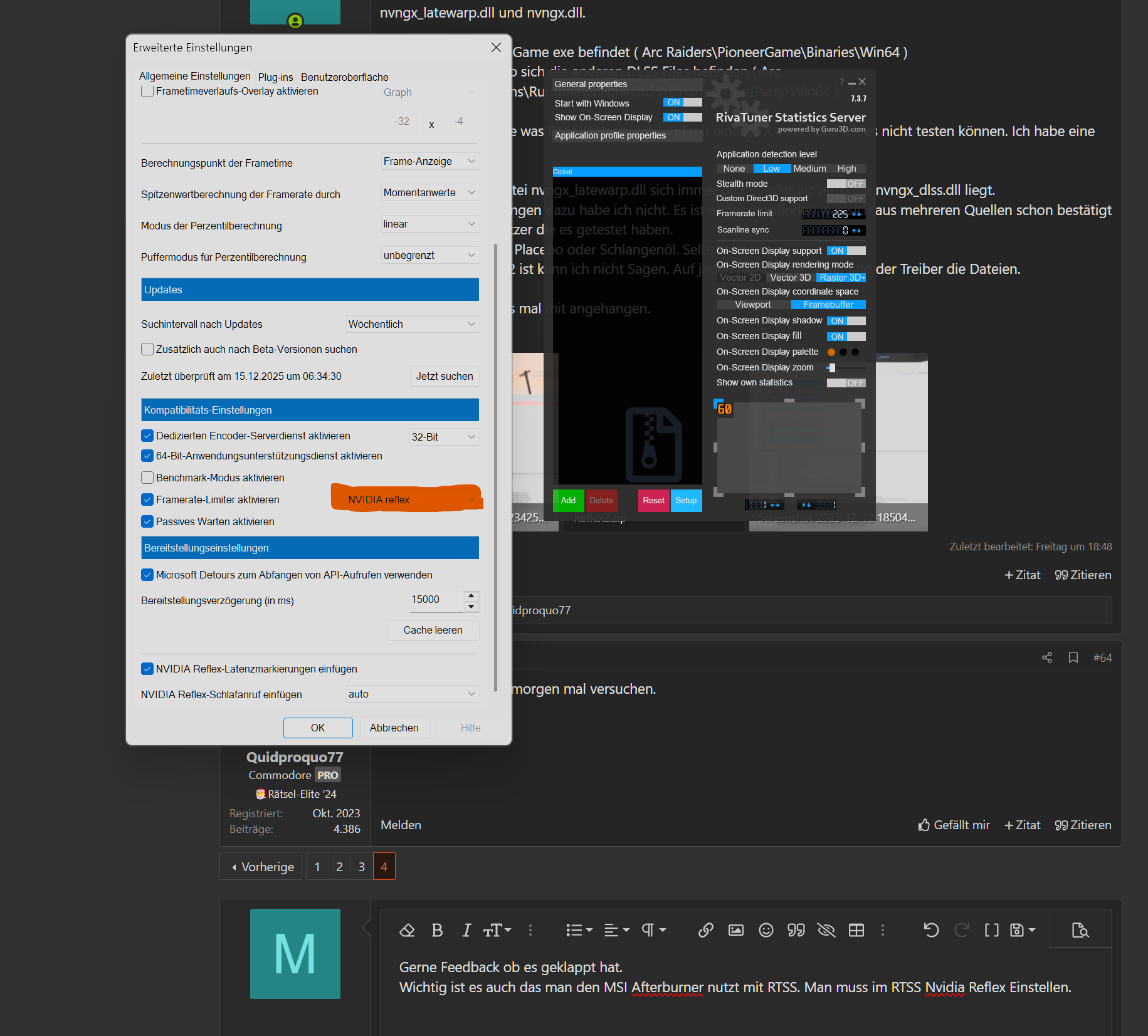The image size is (1148, 1036).
Task: Click Jetzt suchen update button
Action: [445, 376]
